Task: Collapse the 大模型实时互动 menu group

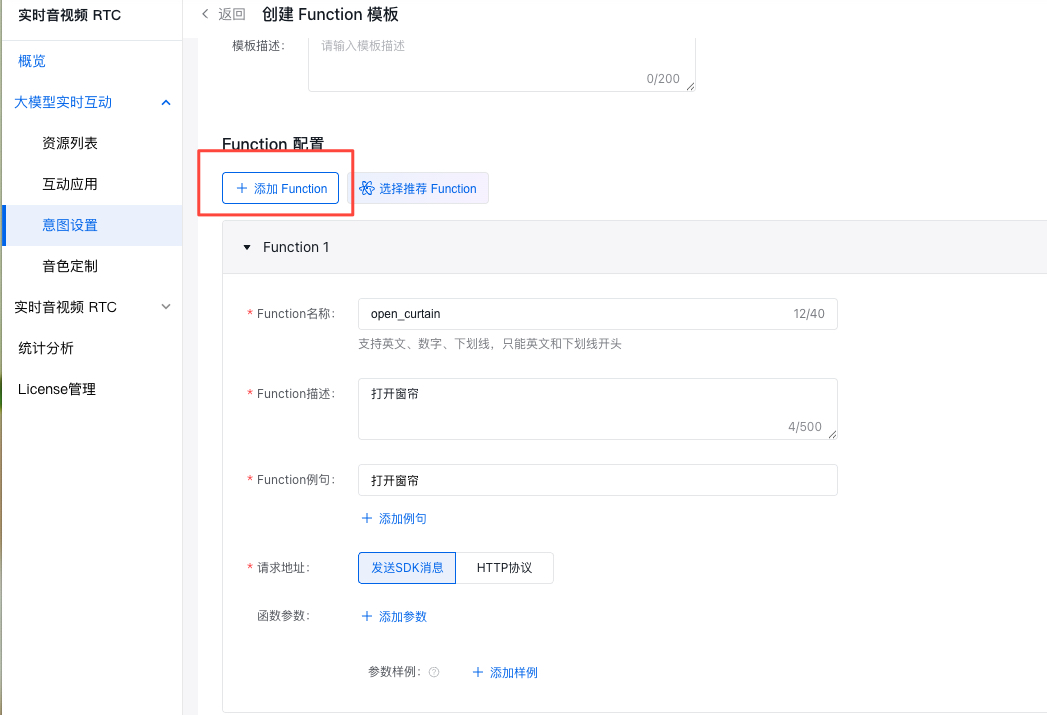Action: tap(166, 102)
